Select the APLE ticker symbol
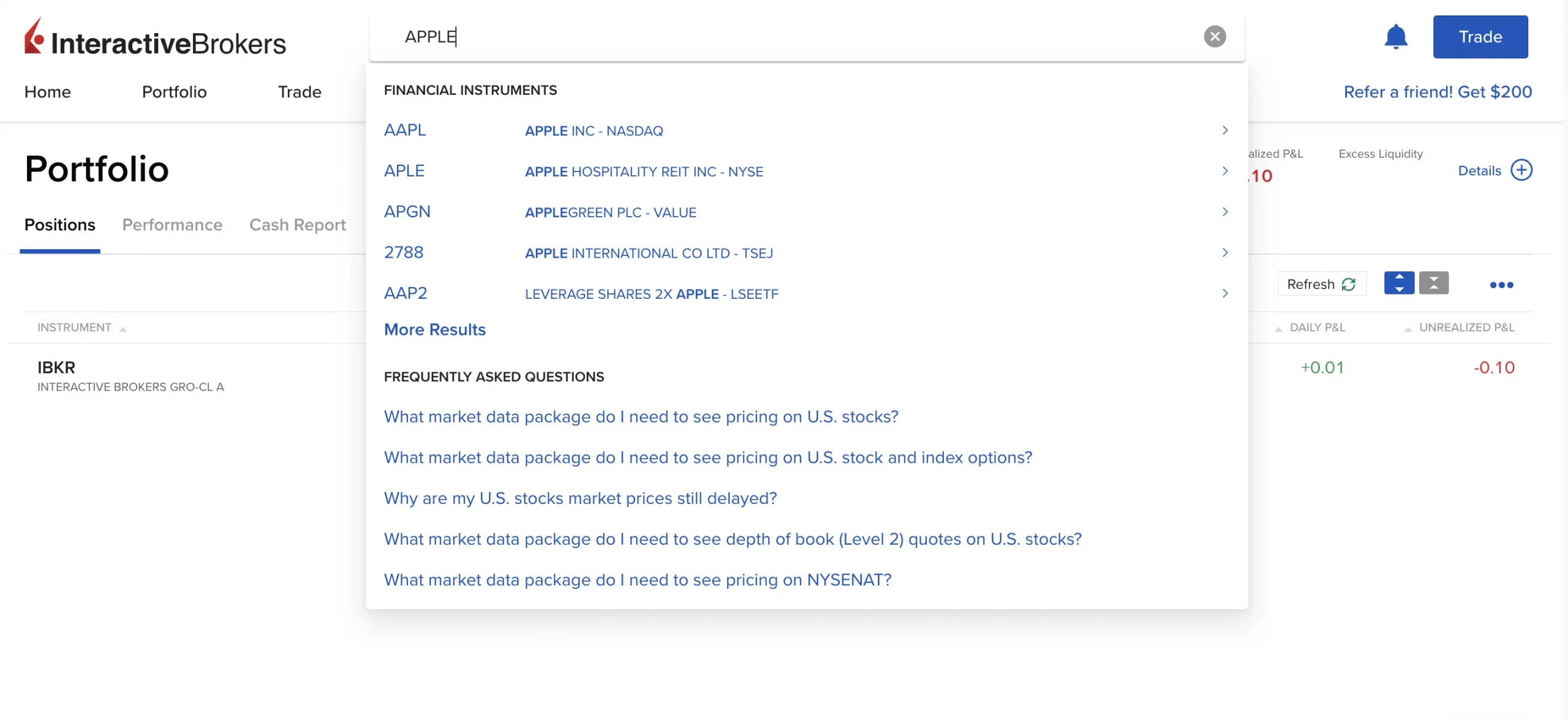The image size is (1568, 720). 404,171
